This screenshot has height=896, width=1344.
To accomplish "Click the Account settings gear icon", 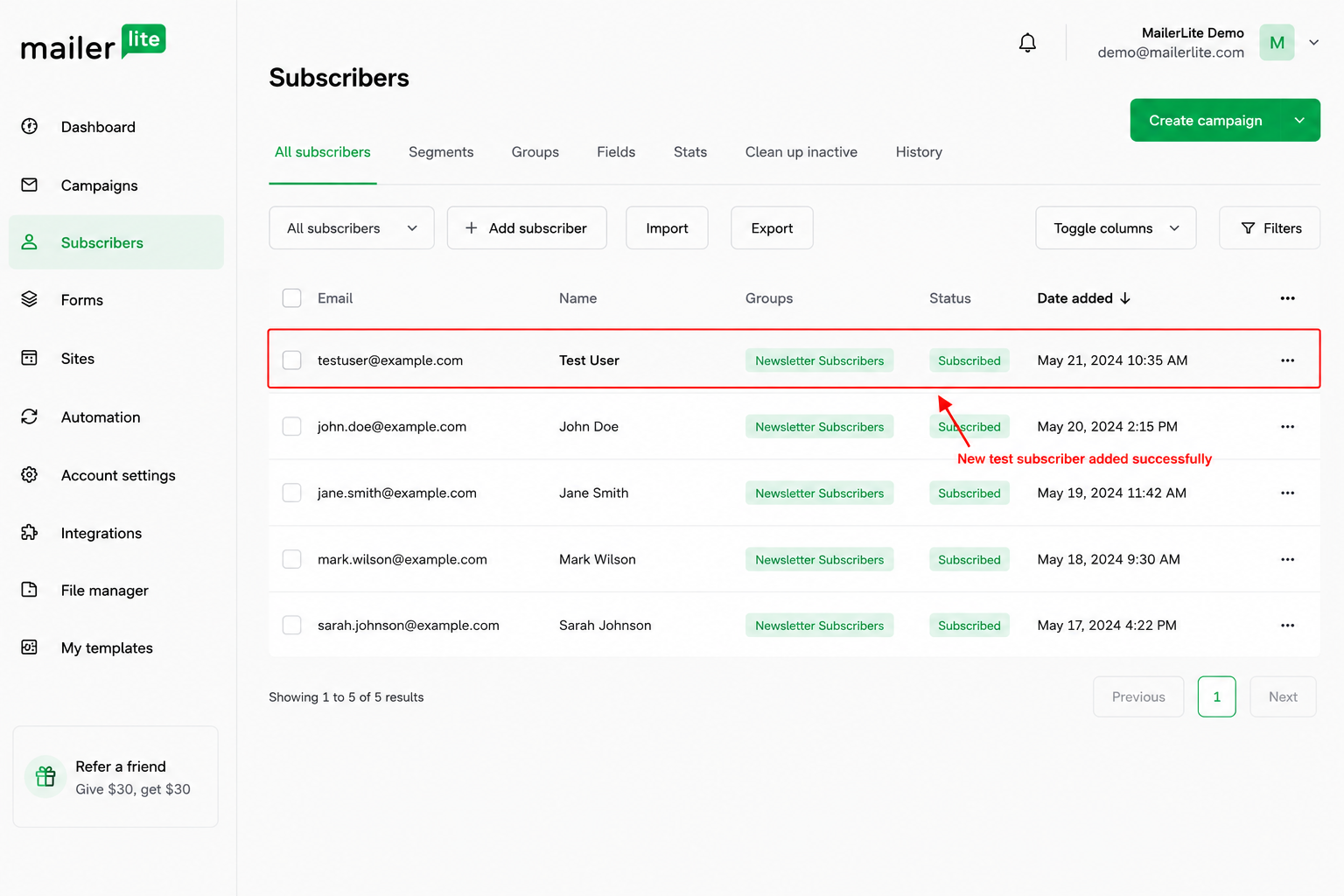I will click(x=30, y=474).
